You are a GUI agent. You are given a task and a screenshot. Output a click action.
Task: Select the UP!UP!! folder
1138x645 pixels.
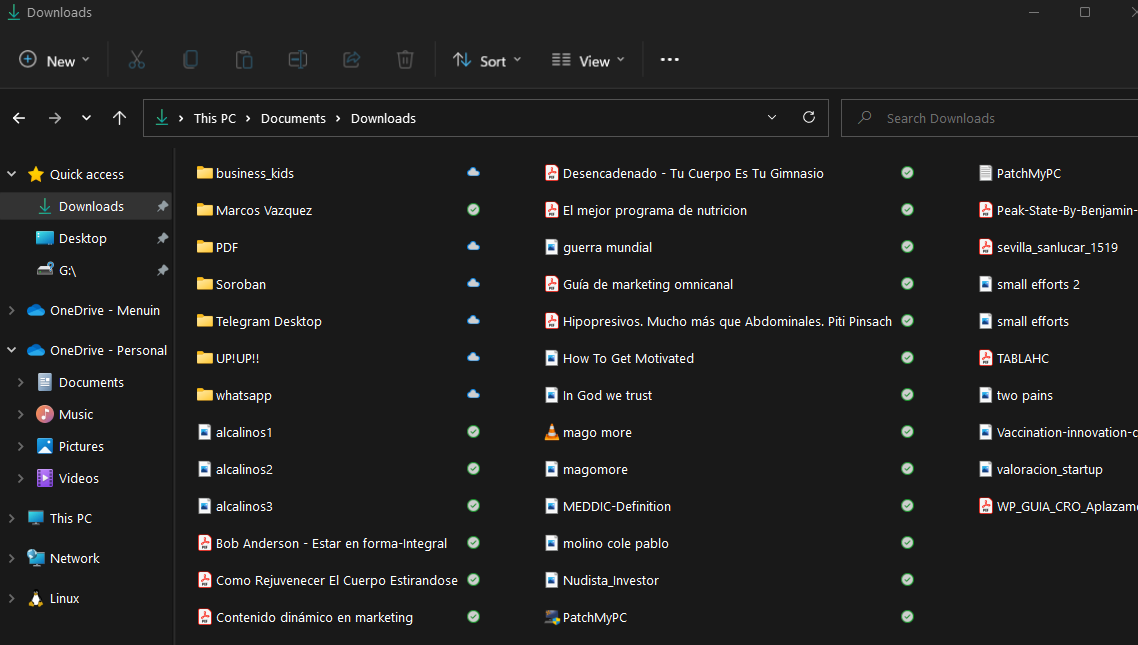(228, 358)
